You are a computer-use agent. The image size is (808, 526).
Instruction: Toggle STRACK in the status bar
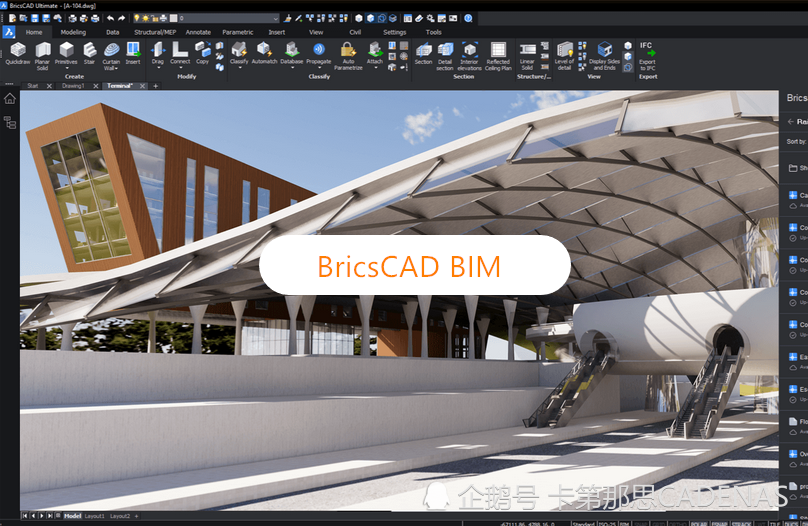pos(741,523)
